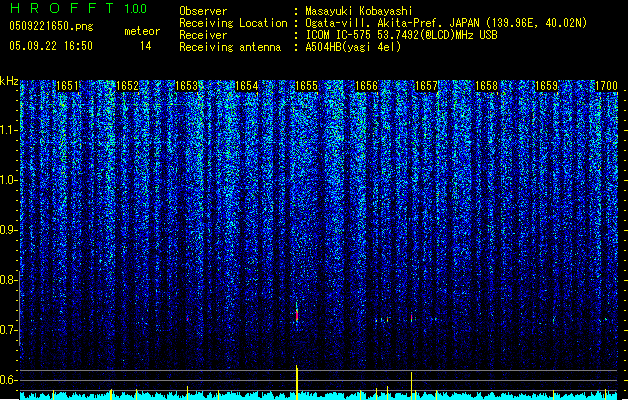Screen dimensions: 629x400
Task: Click the HROFFT 1.0.0 title text
Action: (x=78, y=8)
